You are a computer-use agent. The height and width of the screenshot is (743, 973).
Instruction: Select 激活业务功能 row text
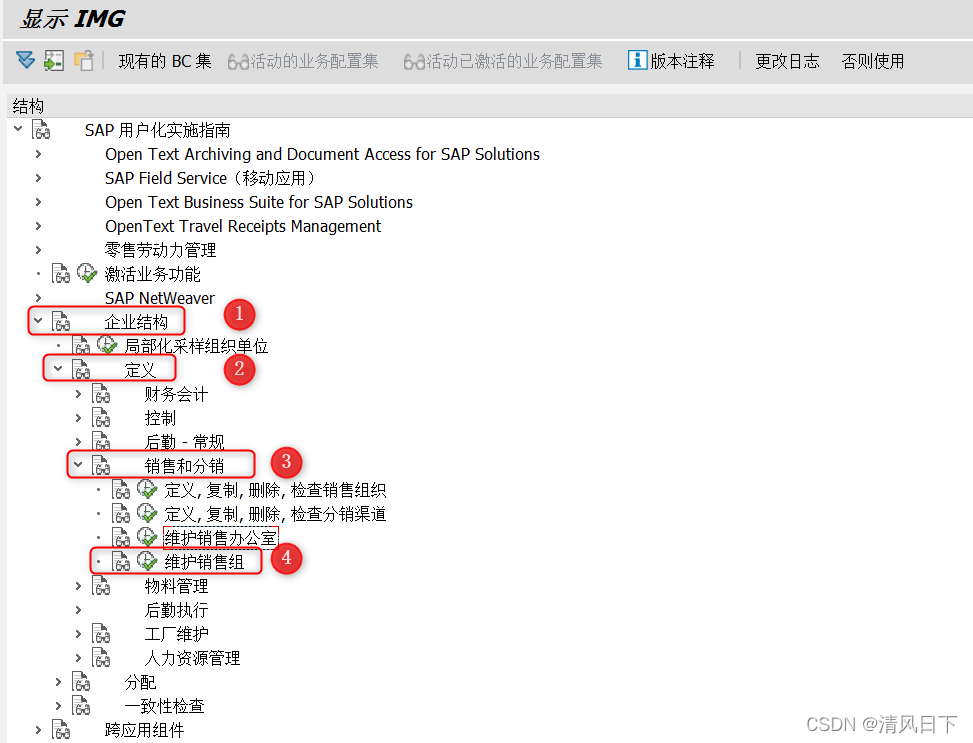pyautogui.click(x=153, y=274)
